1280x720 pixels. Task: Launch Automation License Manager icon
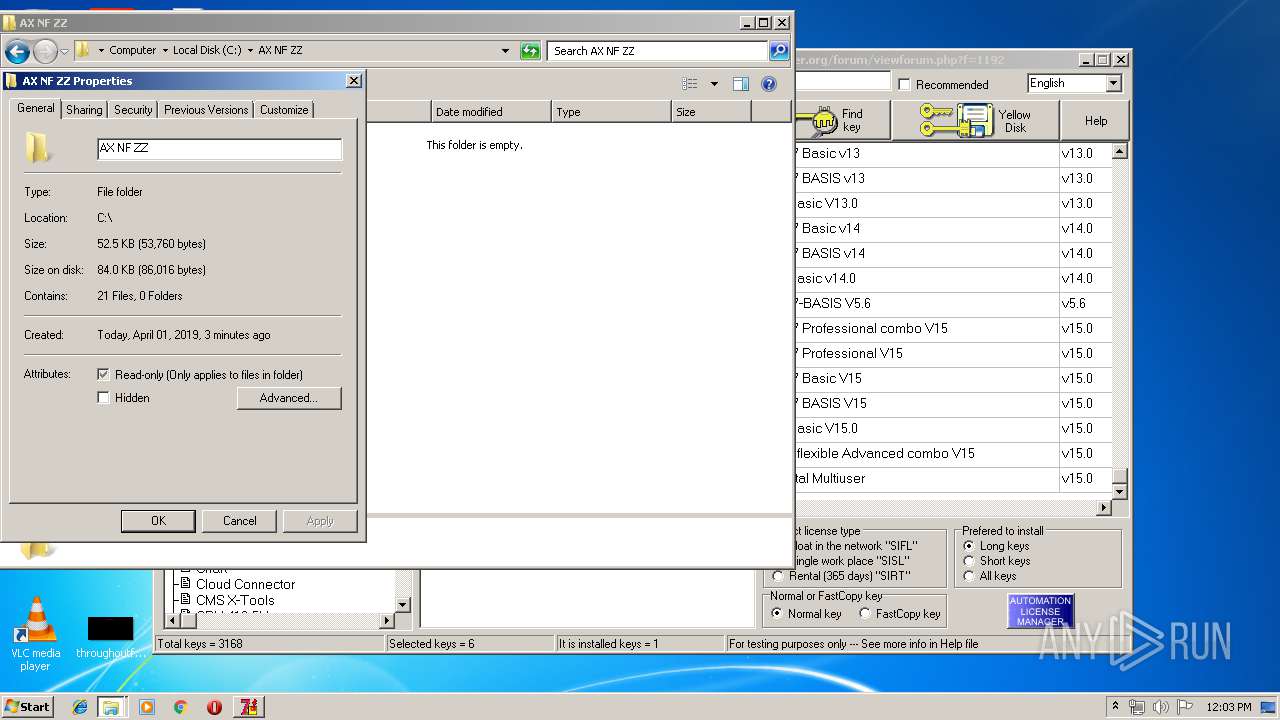click(1040, 611)
